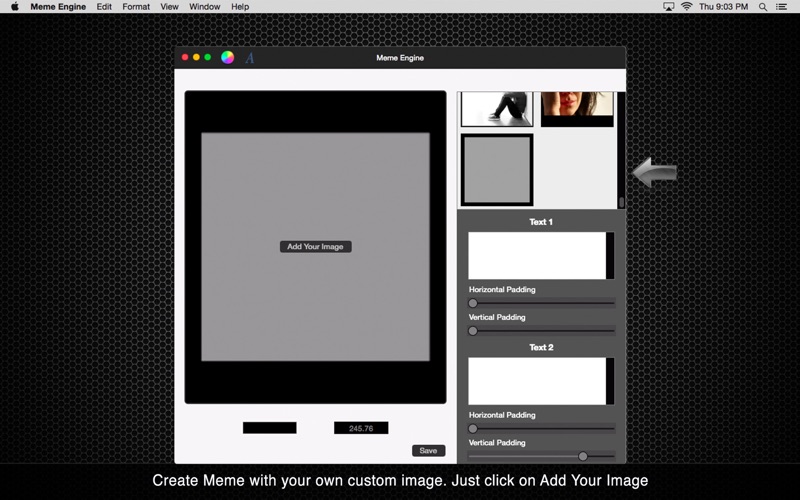800x500 pixels.
Task: Select the blank gray template thumbnail
Action: [497, 170]
